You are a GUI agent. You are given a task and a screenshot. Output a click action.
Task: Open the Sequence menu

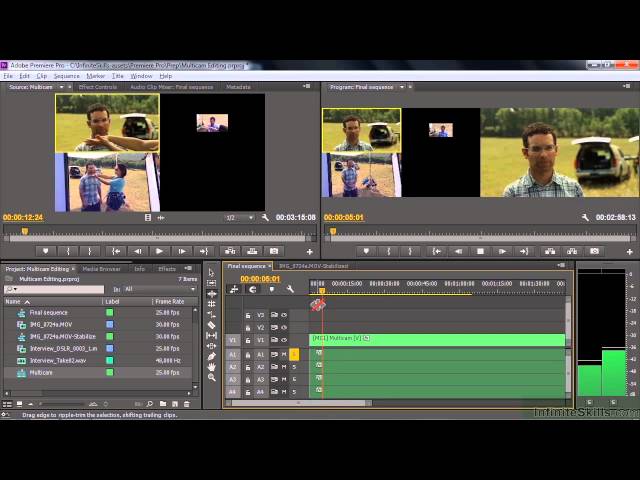click(67, 76)
